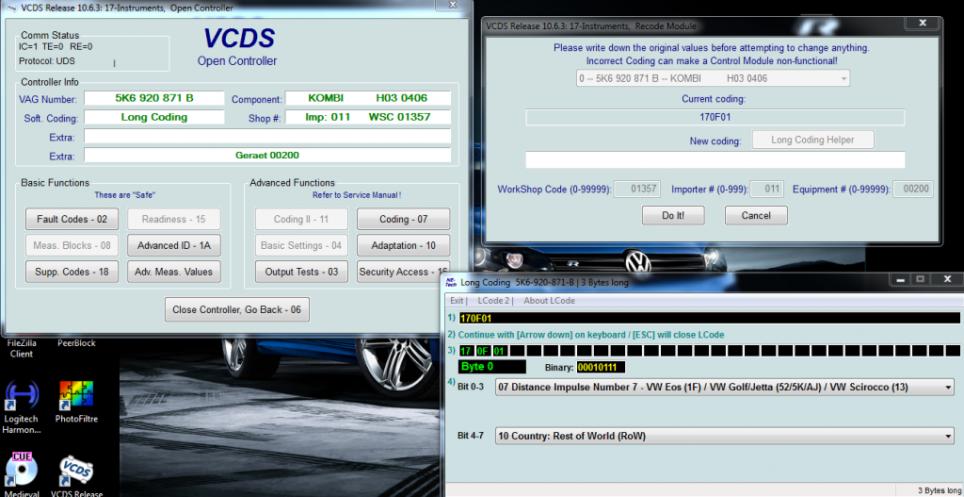Expand Bit 4-7 Country dropdown
The image size is (964, 497).
[947, 435]
